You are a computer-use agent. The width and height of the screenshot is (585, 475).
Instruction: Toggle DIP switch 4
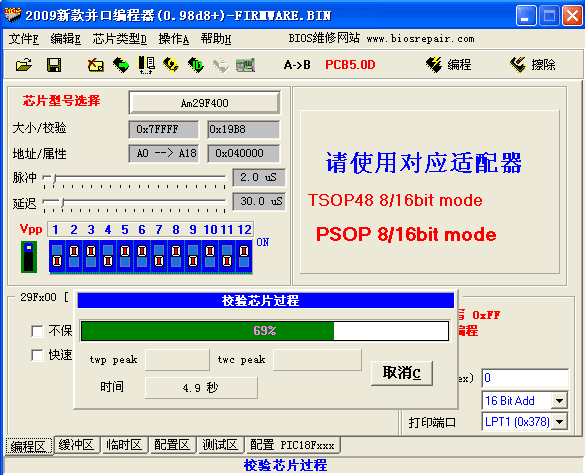point(108,256)
